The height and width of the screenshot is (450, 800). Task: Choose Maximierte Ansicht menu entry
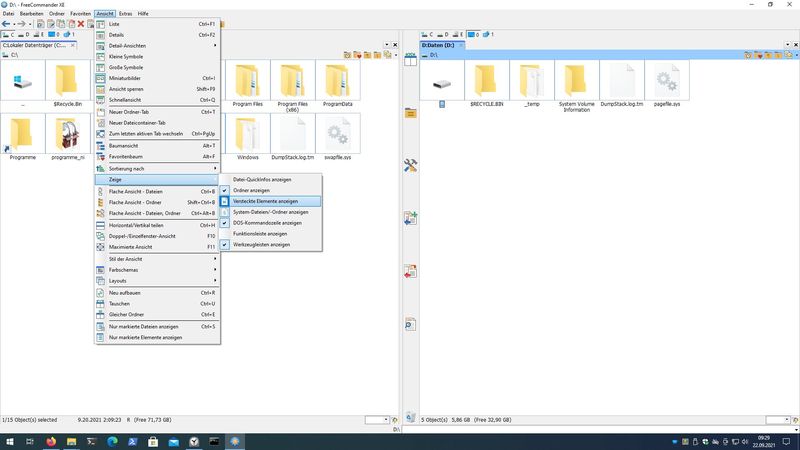click(157, 247)
